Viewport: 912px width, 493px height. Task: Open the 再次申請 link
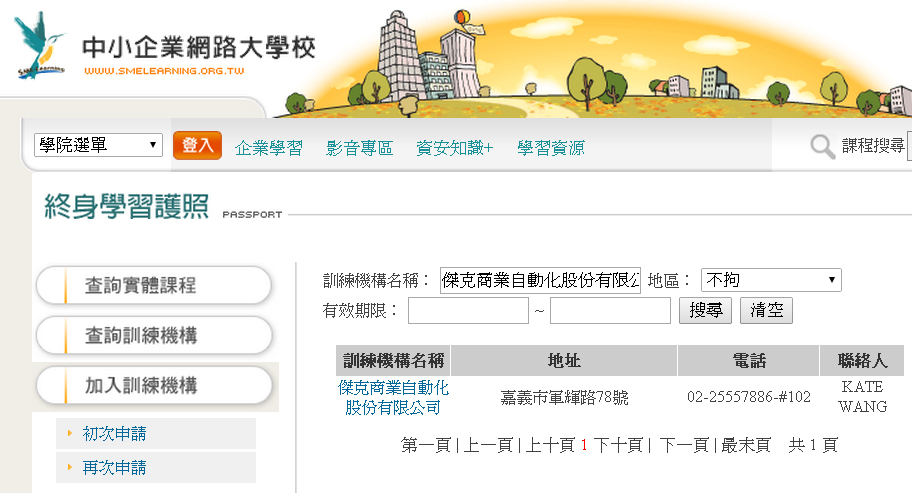tap(115, 467)
